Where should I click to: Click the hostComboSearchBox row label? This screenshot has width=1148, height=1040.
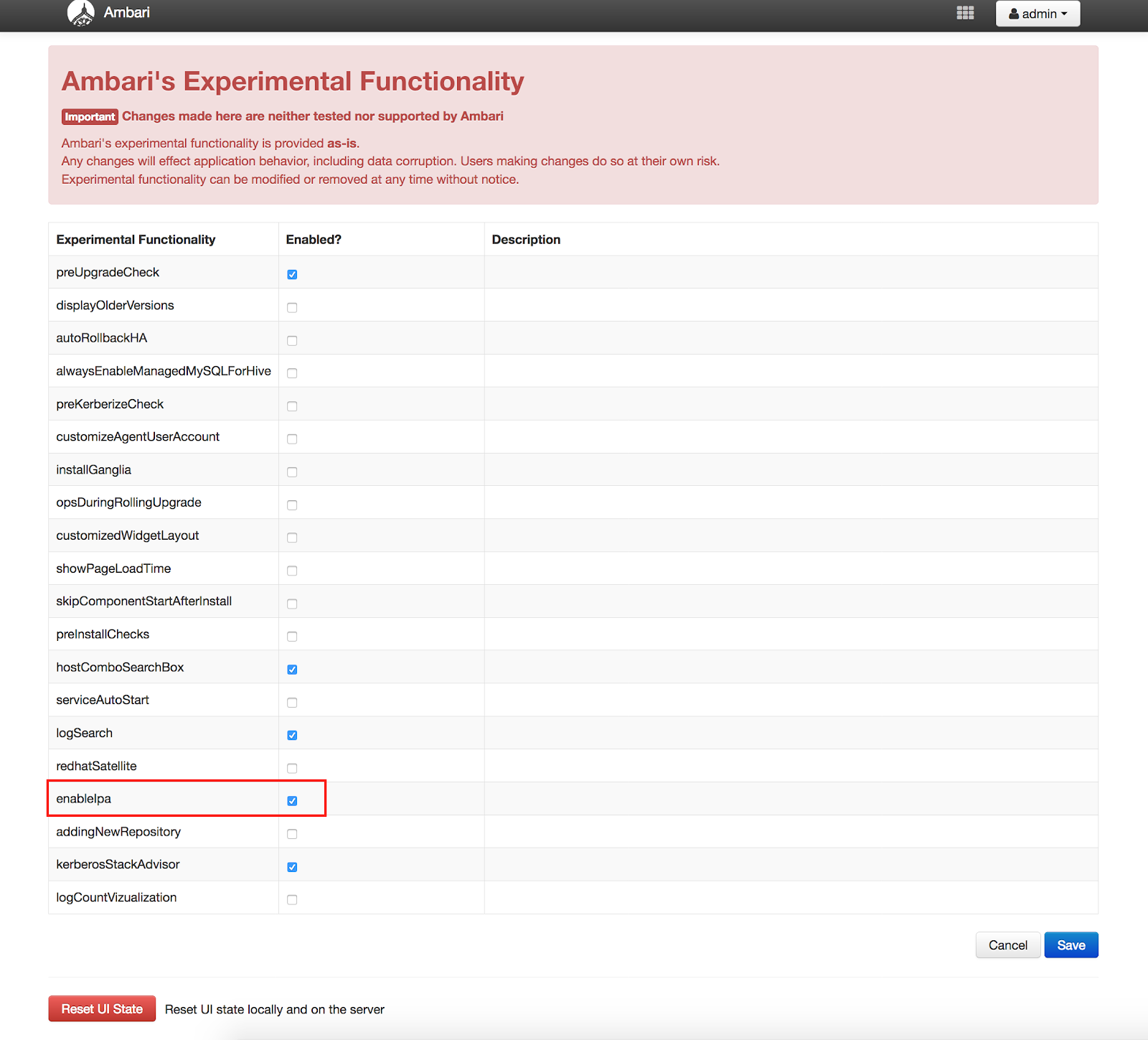pos(120,667)
